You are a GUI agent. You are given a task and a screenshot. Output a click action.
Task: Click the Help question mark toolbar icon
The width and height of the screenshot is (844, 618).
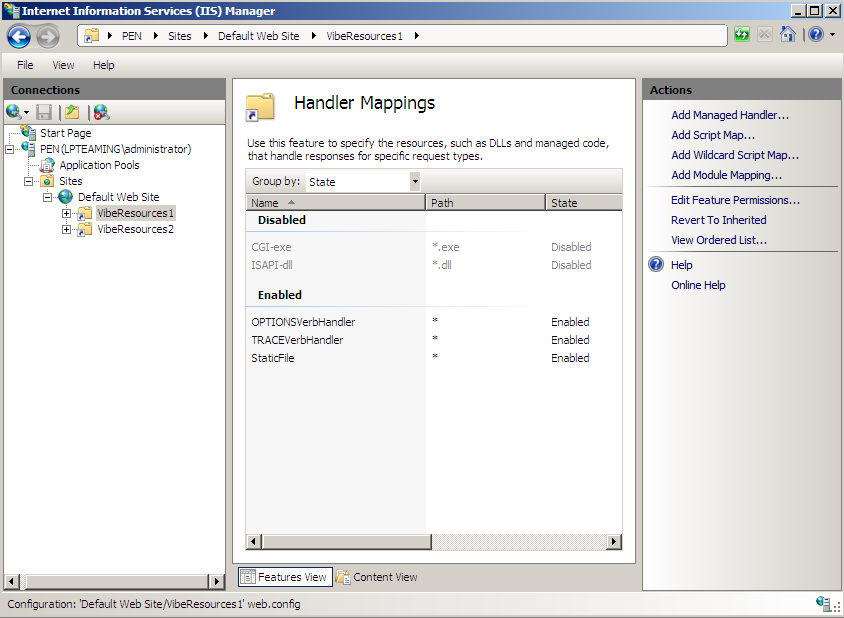point(816,35)
